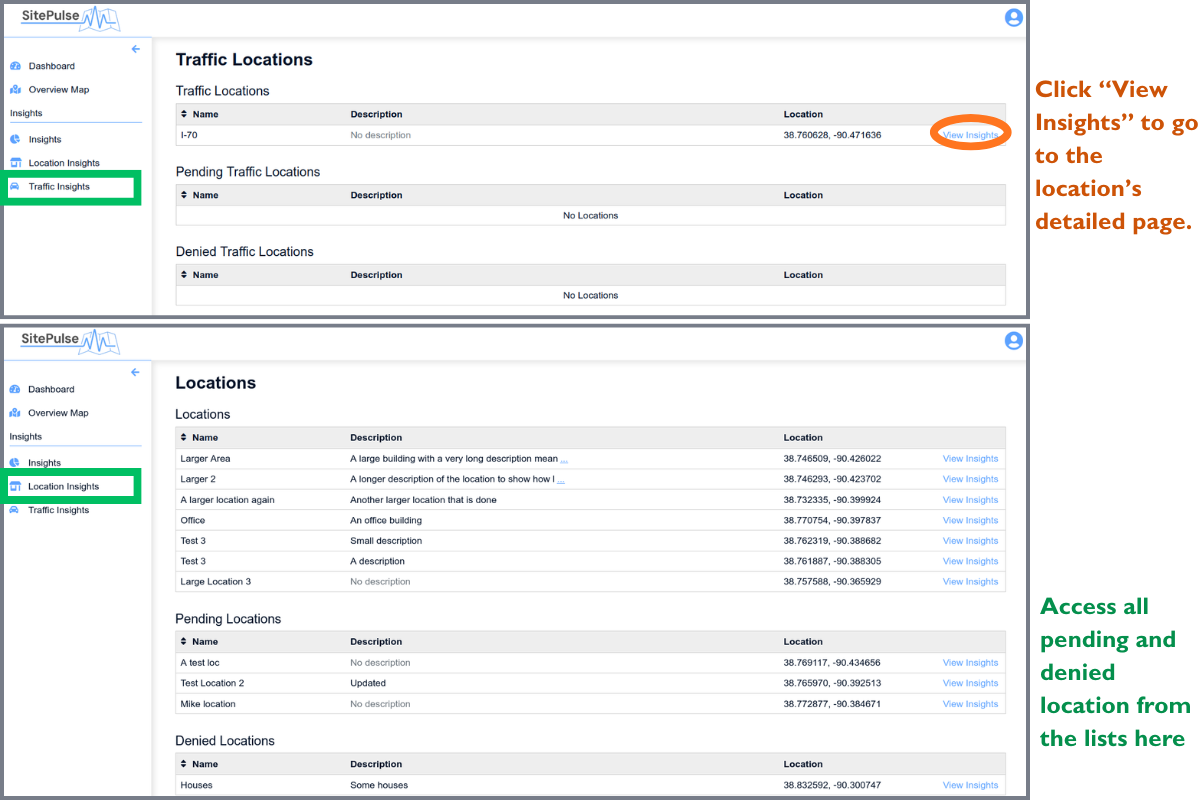
Task: Open the profile avatar on the Locations page
Action: [1014, 341]
